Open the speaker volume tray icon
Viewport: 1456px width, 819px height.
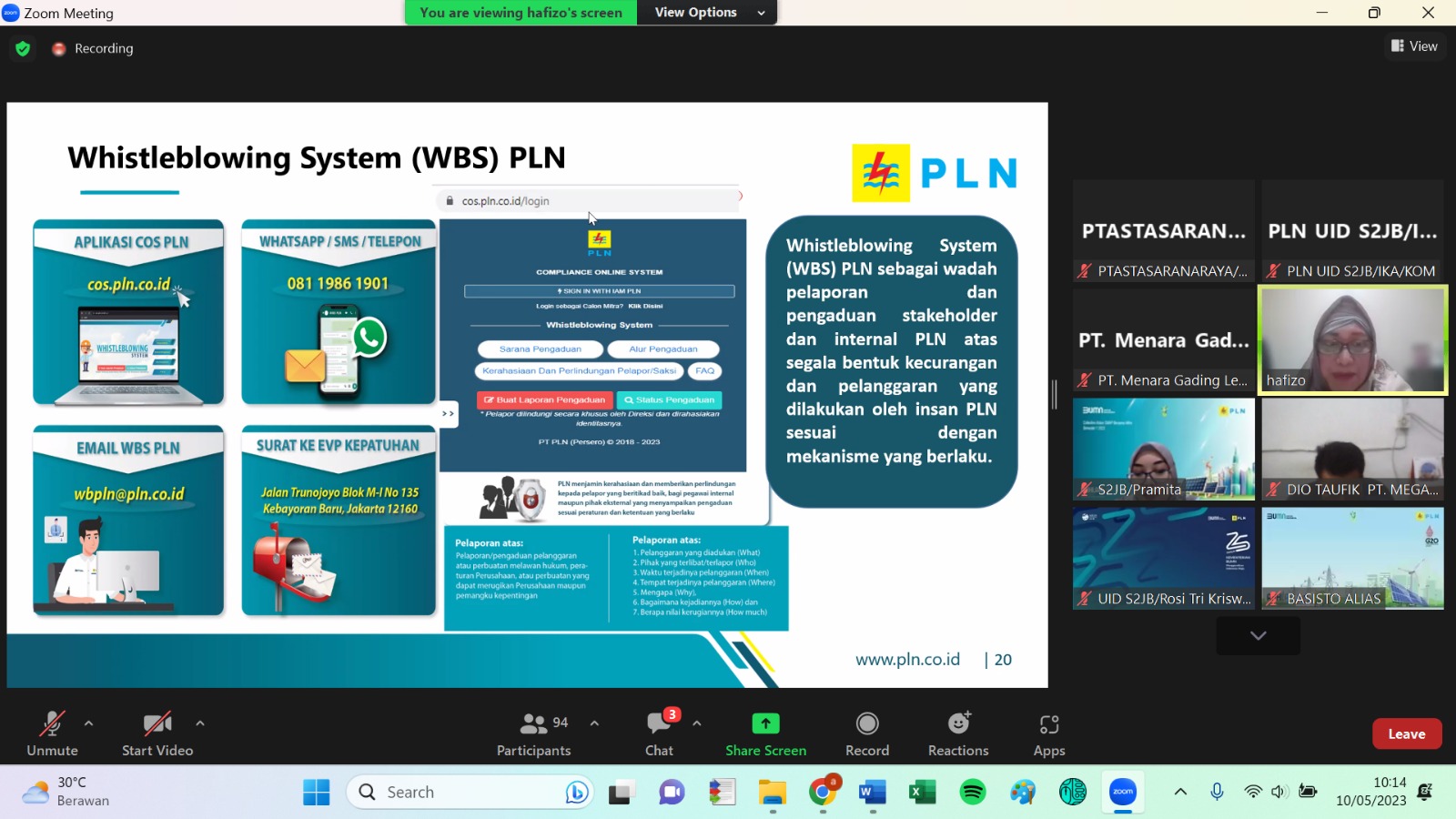[1279, 792]
